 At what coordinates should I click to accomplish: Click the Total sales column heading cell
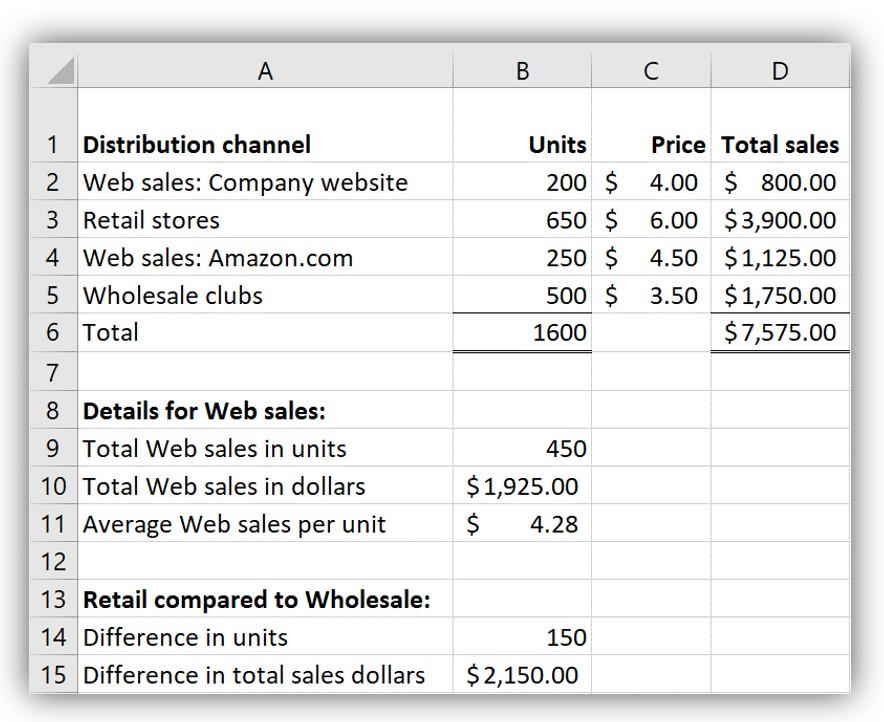tap(780, 145)
